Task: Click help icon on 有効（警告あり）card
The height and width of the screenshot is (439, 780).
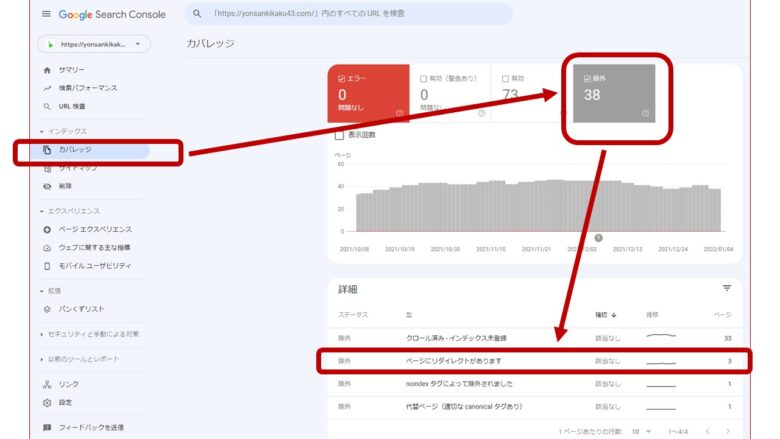Action: pyautogui.click(x=481, y=113)
